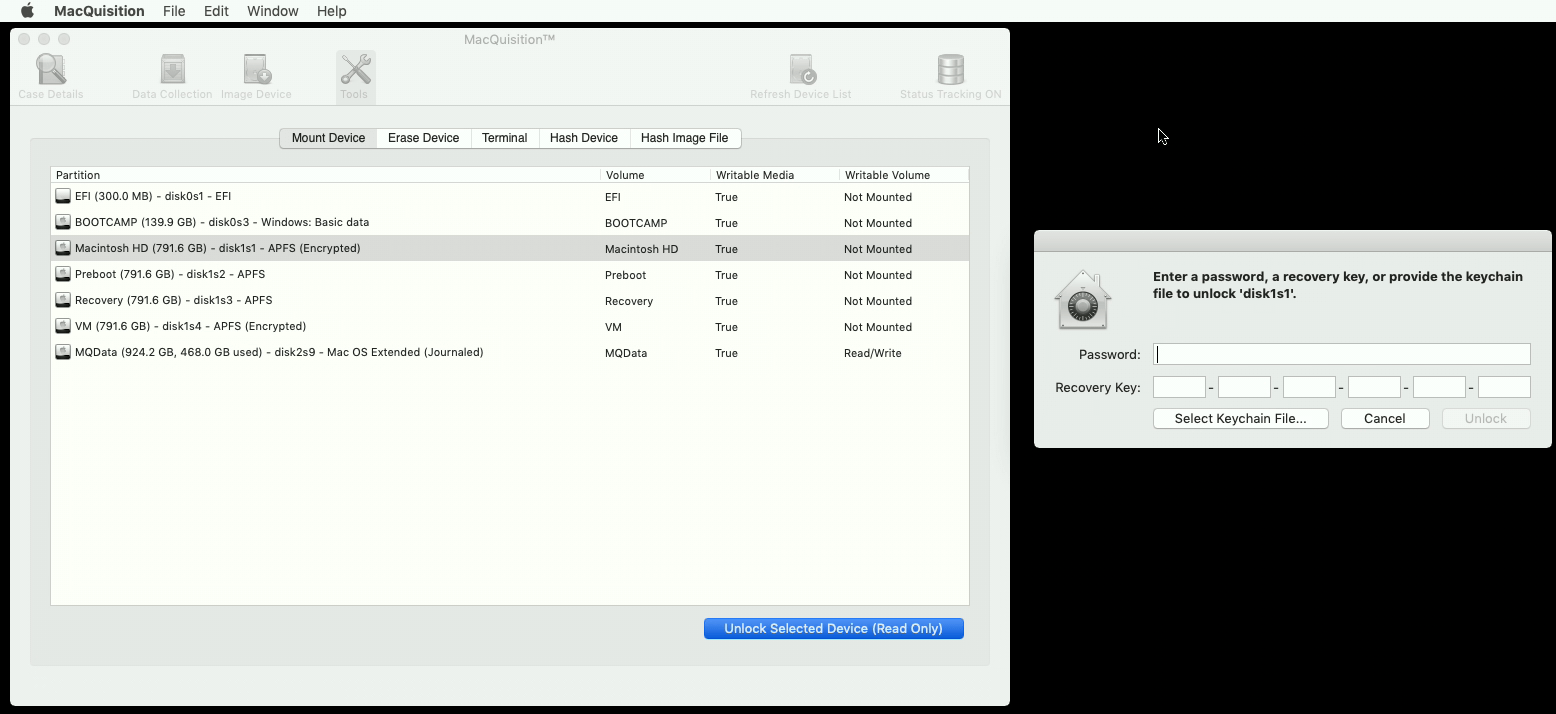This screenshot has width=1556, height=714.
Task: Click the Apple menu icon
Action: pos(27,11)
